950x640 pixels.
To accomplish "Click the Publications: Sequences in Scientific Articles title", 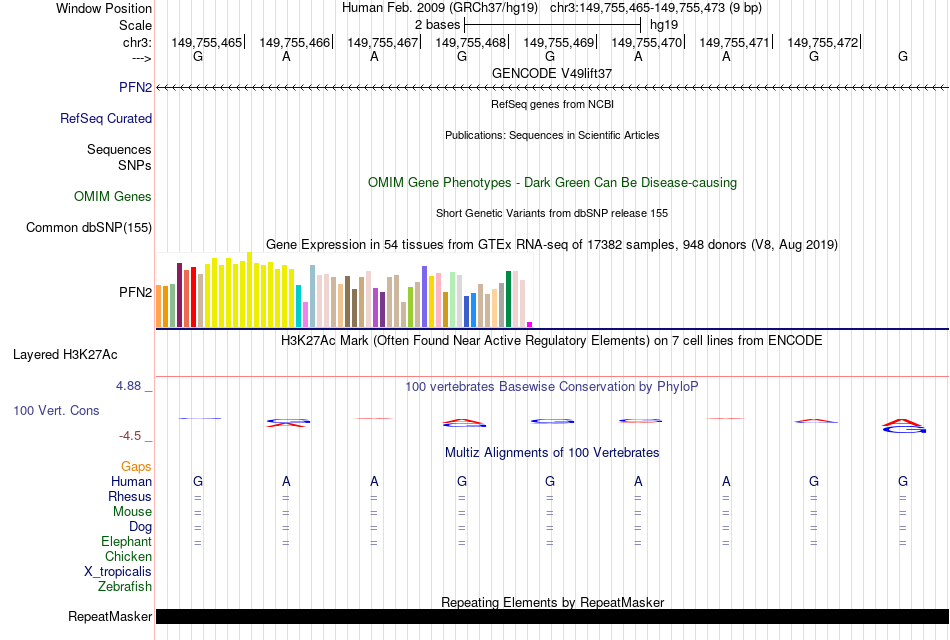I will (x=552, y=135).
